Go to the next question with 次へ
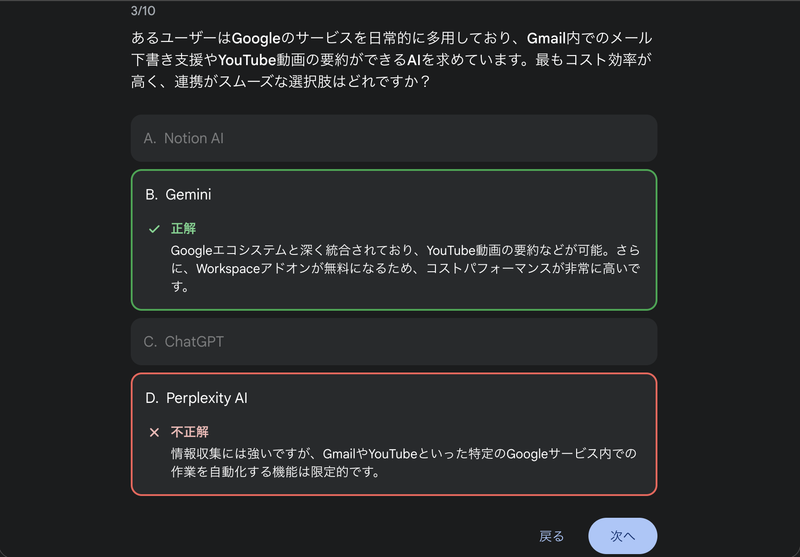 click(622, 536)
